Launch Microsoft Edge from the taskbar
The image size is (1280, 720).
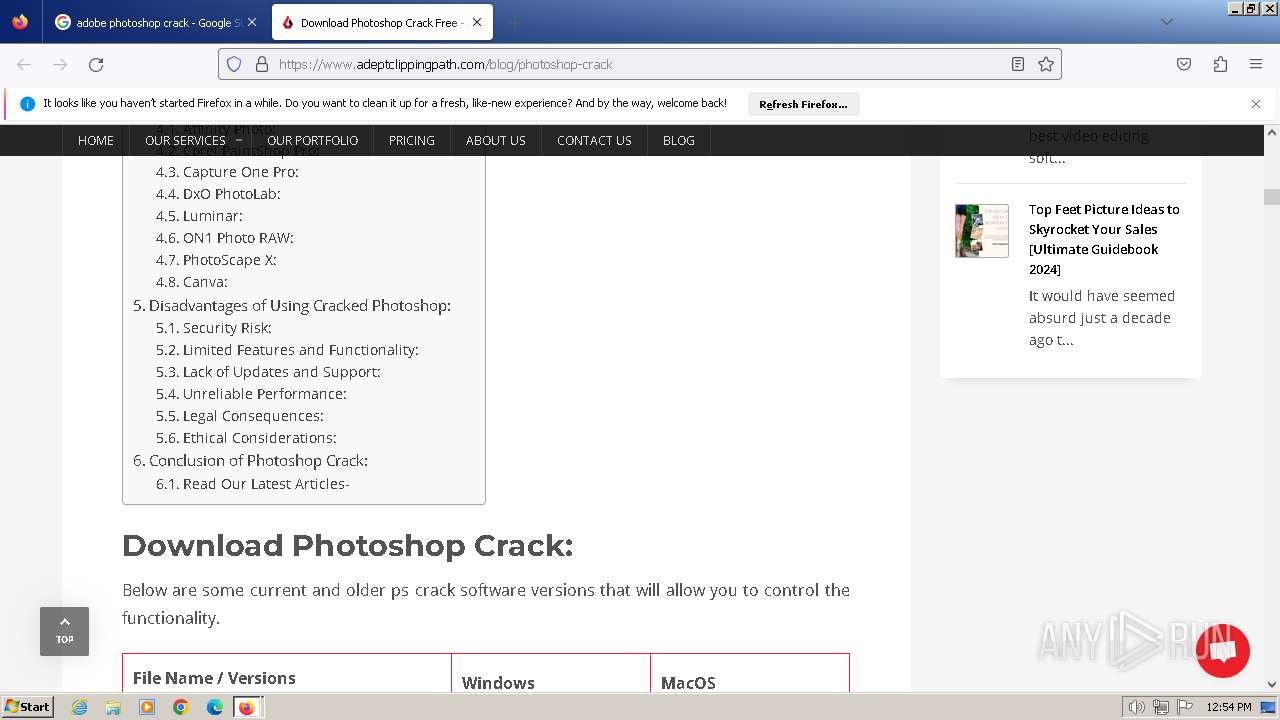coord(215,707)
